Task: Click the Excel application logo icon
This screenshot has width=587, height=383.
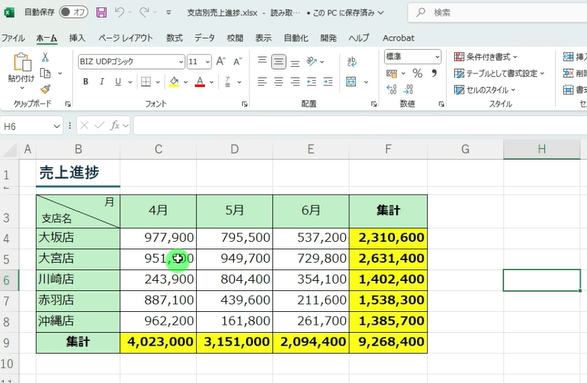Action: click(x=9, y=12)
